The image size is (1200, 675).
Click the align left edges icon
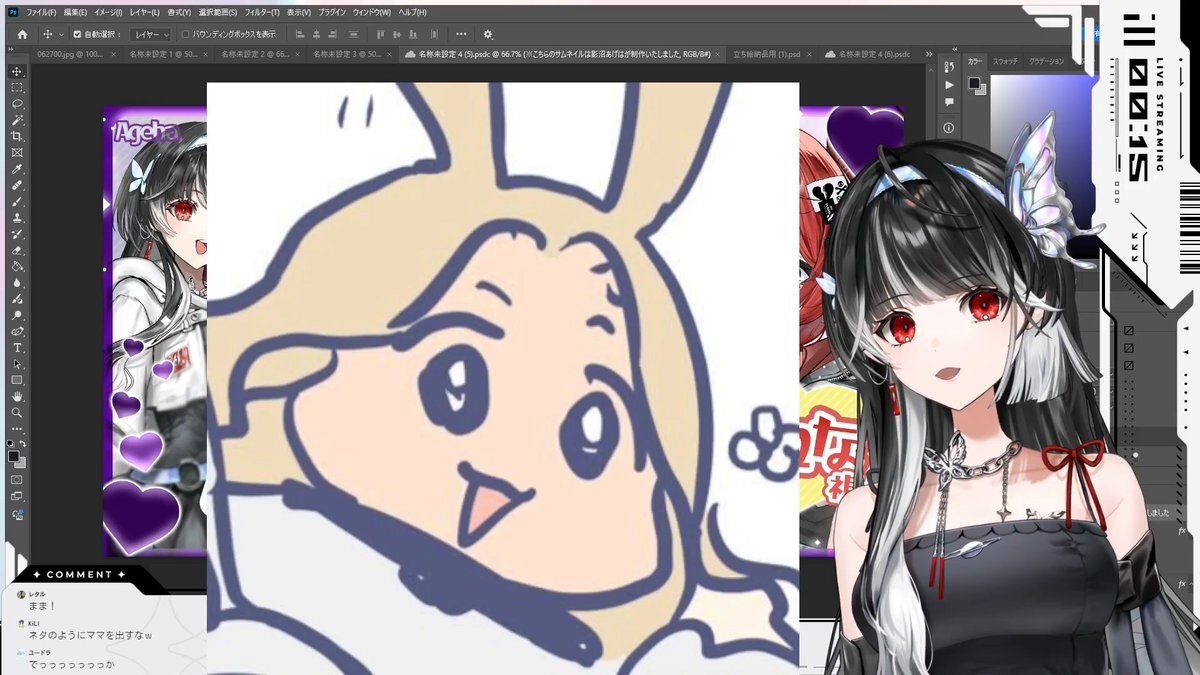coord(301,34)
